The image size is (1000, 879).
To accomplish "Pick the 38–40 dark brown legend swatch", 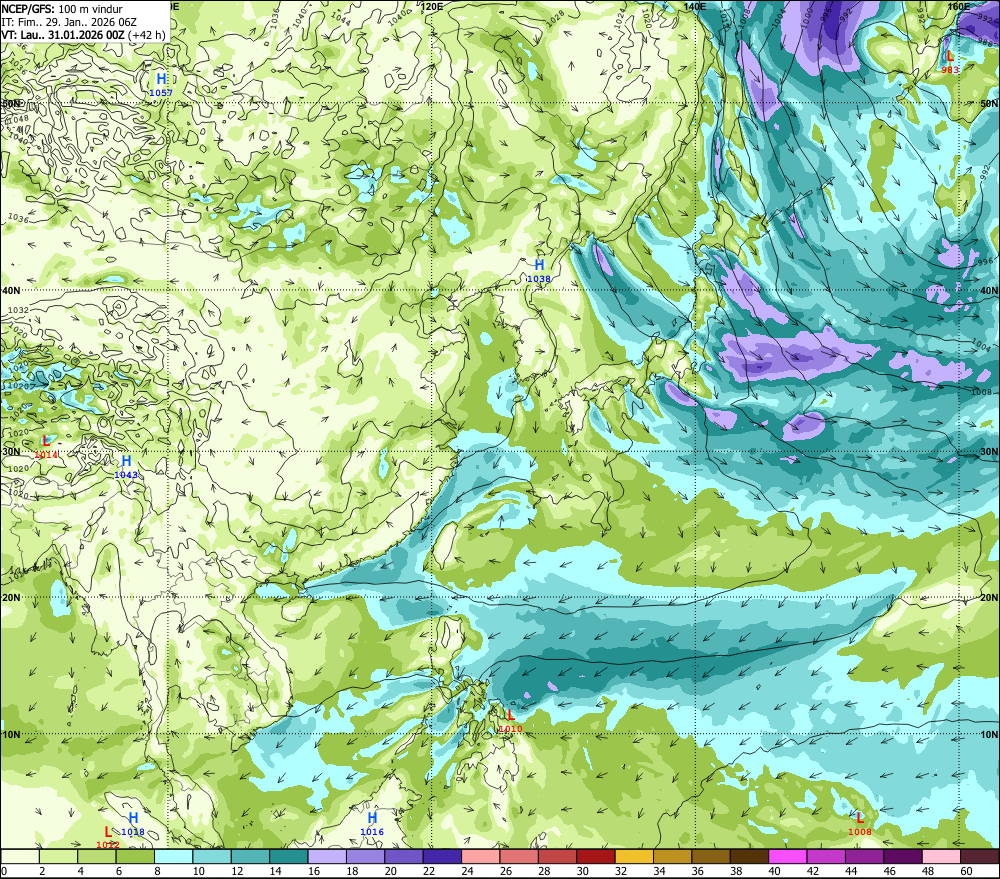I will point(749,857).
